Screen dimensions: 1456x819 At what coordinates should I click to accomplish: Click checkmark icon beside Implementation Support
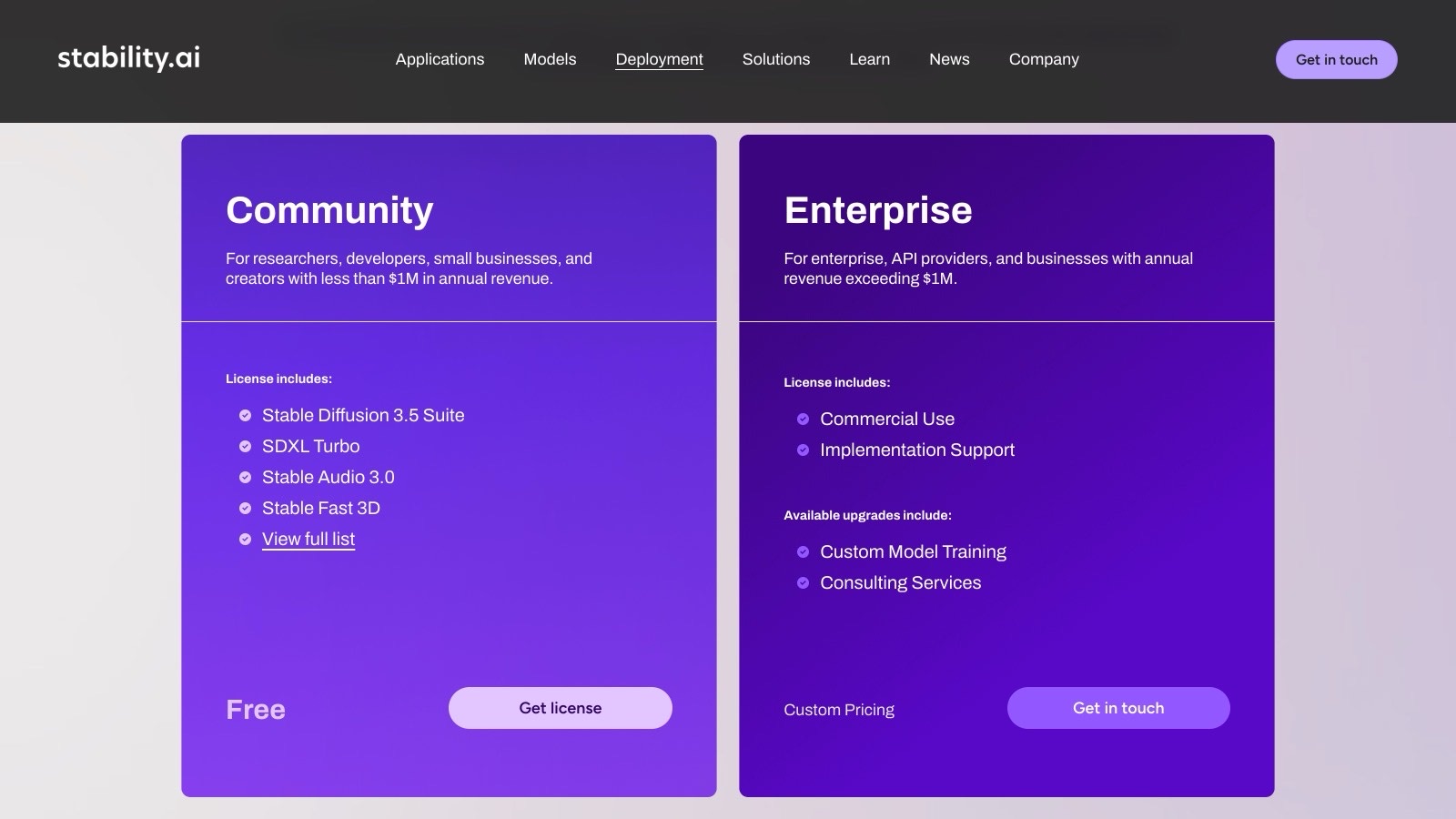tap(803, 450)
